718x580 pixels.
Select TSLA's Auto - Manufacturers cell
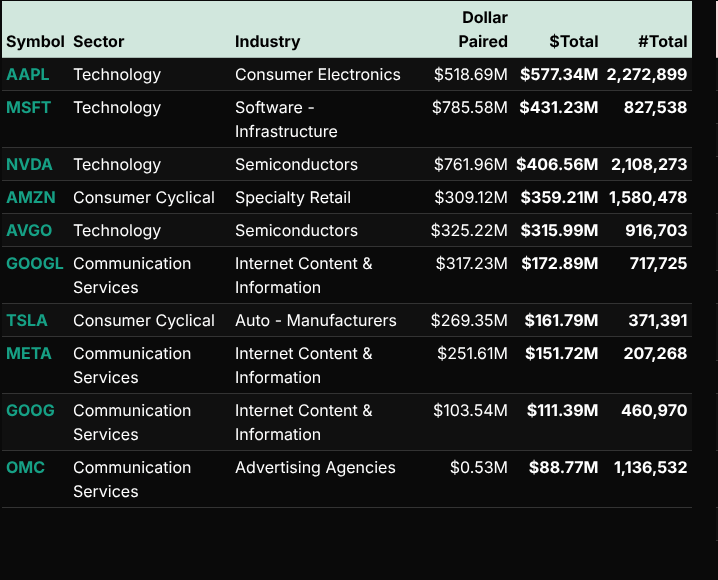pyautogui.click(x=315, y=321)
